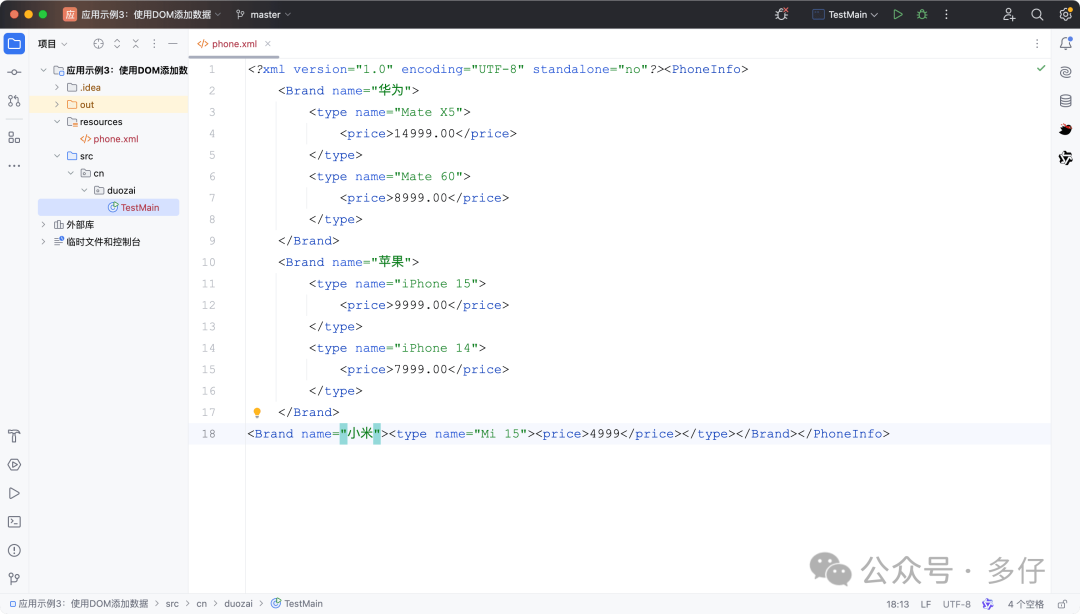Click the AI status icon in status bar

point(988,604)
